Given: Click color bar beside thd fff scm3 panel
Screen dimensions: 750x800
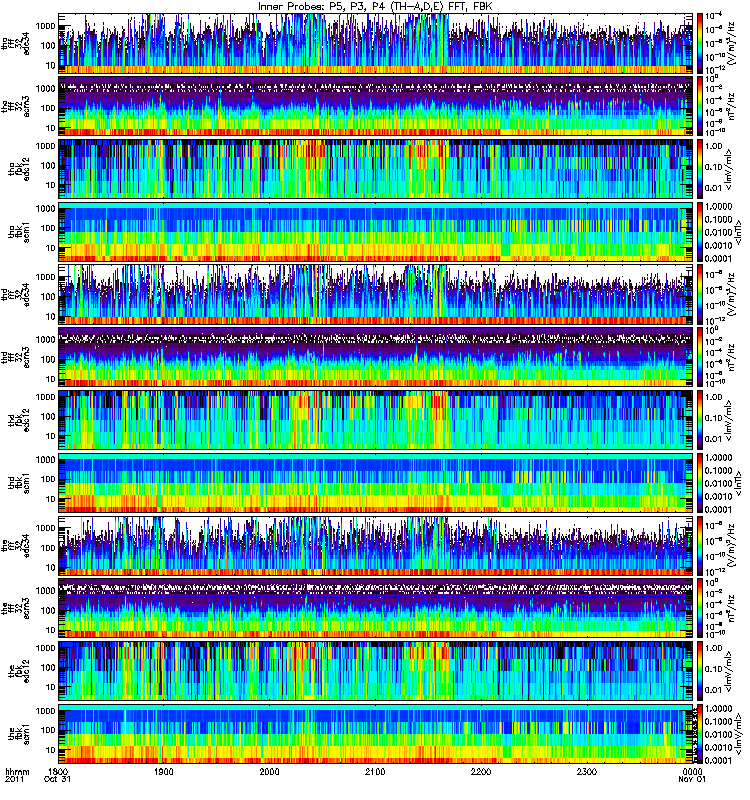Looking at the screenshot, I should coord(699,357).
